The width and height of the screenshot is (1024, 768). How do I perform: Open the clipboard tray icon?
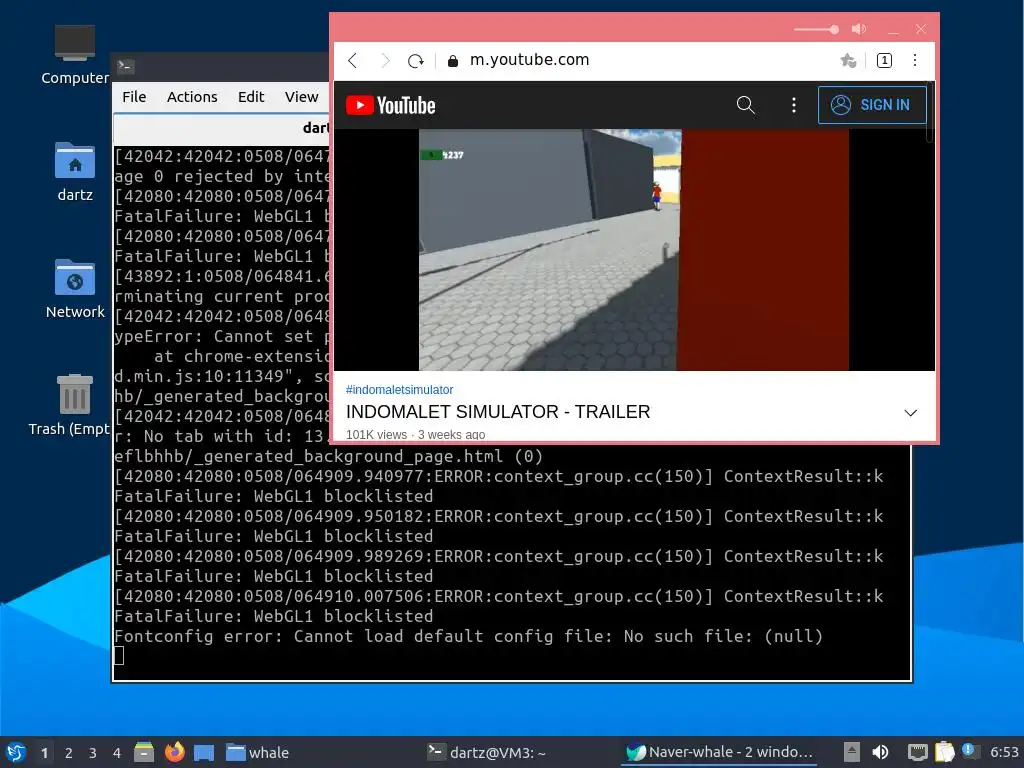[944, 752]
